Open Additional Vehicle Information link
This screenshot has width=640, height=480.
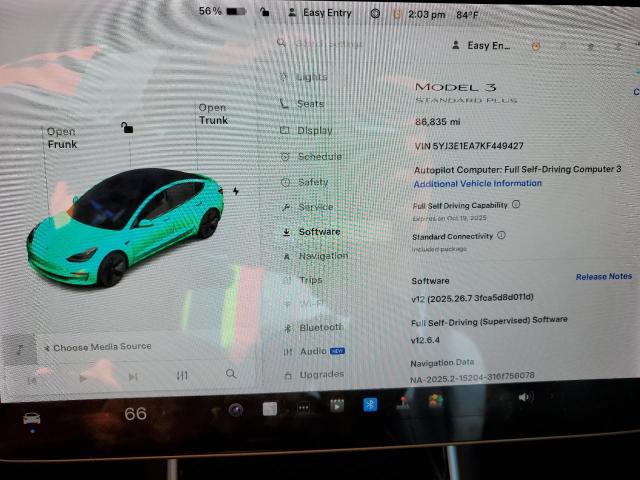[477, 183]
